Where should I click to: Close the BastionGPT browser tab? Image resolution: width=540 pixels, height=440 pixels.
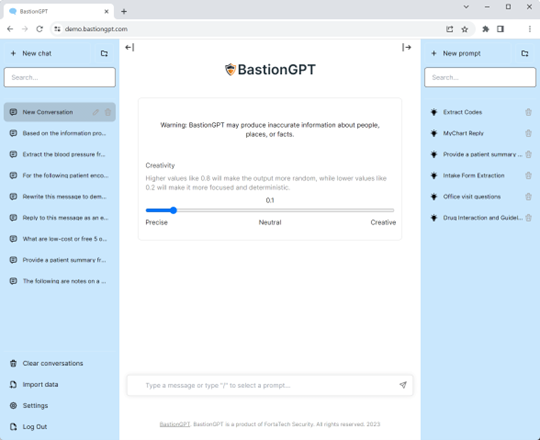tap(106, 11)
